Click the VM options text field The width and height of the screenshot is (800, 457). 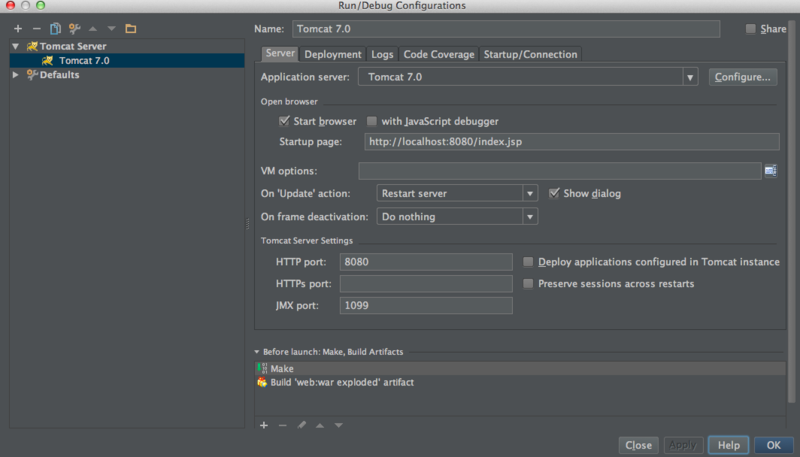(x=560, y=171)
